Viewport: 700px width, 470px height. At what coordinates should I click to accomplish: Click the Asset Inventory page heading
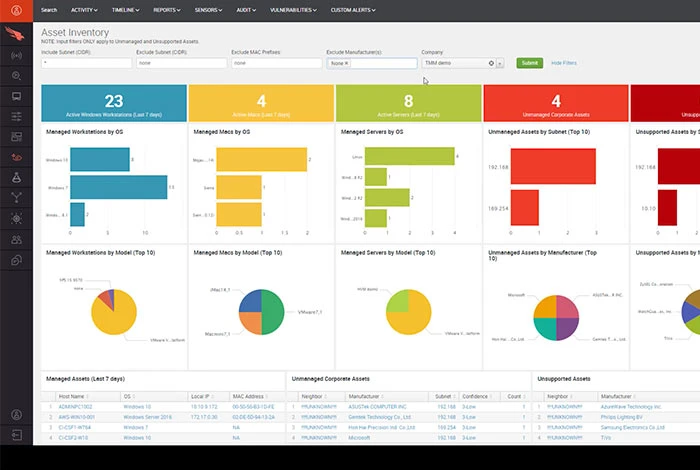click(75, 33)
